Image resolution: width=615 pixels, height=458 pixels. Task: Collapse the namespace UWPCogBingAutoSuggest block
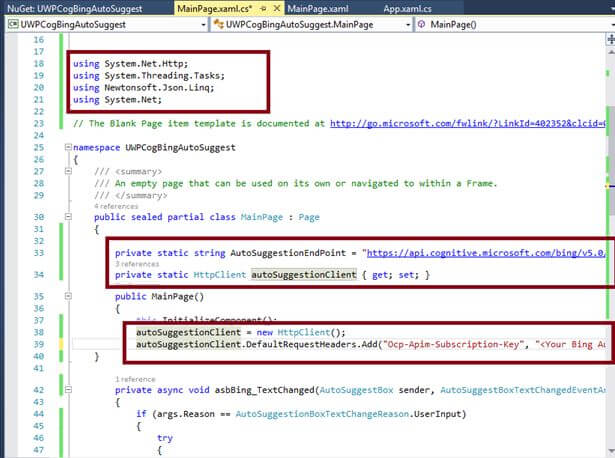coord(68,147)
